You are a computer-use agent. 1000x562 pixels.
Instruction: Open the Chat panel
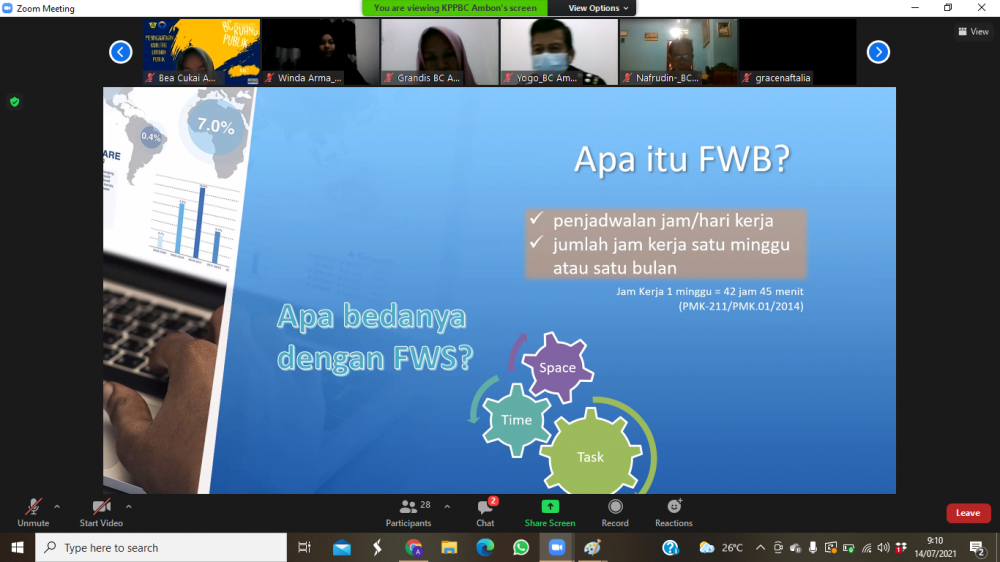coord(485,512)
